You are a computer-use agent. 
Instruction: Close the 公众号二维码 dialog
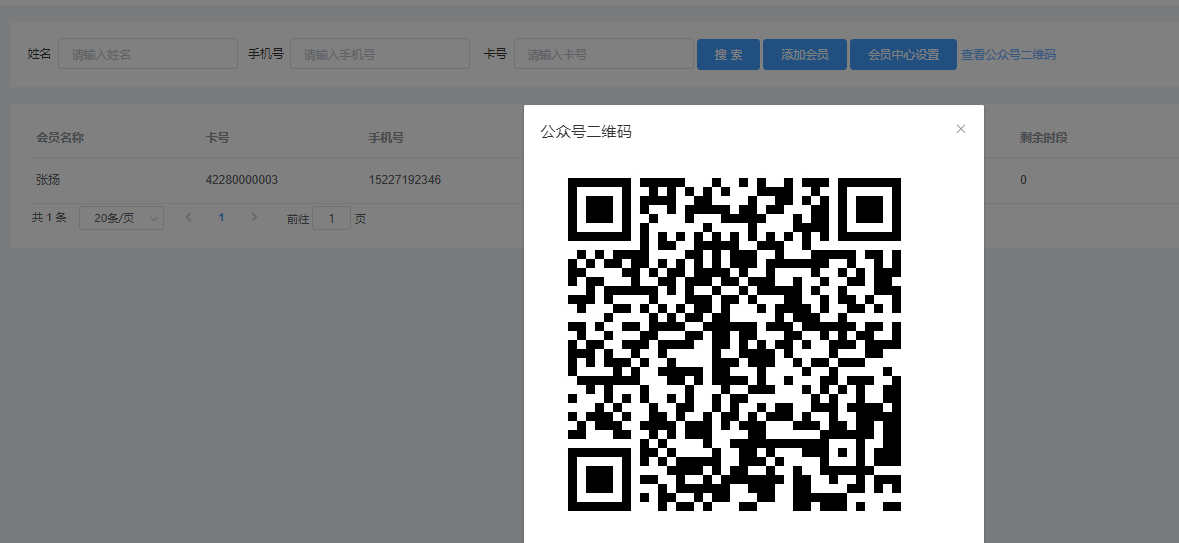961,129
